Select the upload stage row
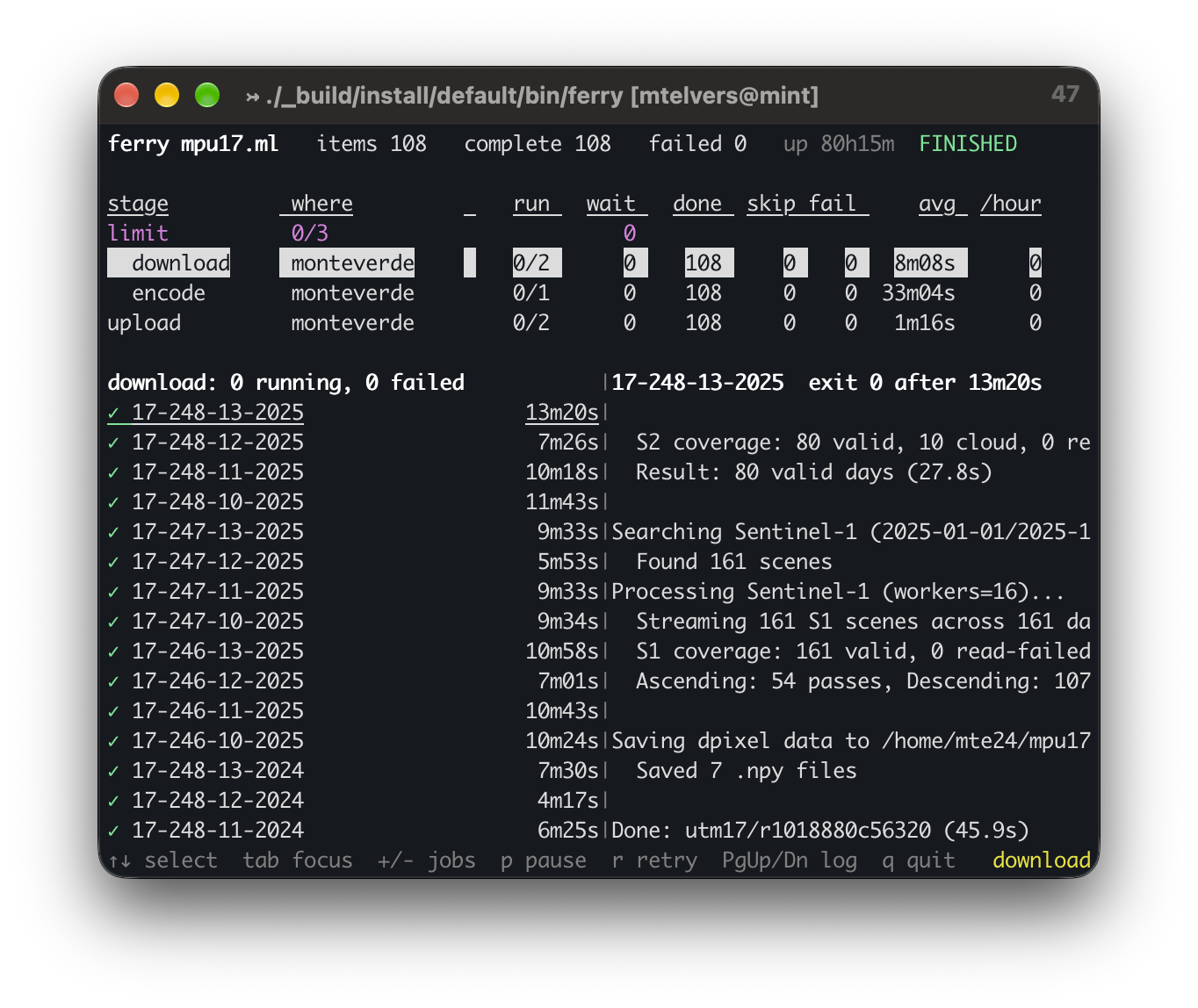Screen dimensions: 1198x1008 pyautogui.click(x=574, y=322)
